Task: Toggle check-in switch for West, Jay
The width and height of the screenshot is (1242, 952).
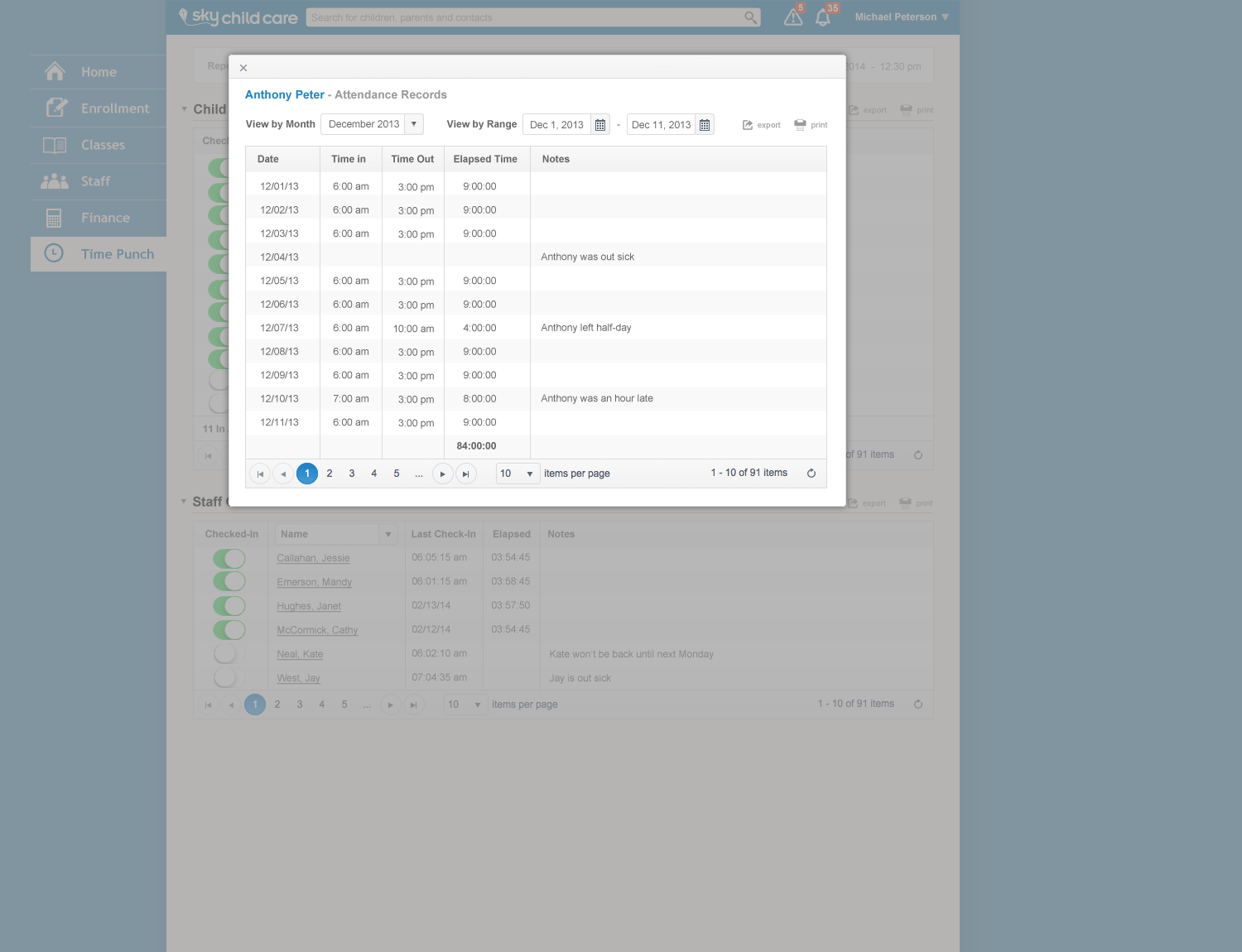Action: tap(229, 678)
